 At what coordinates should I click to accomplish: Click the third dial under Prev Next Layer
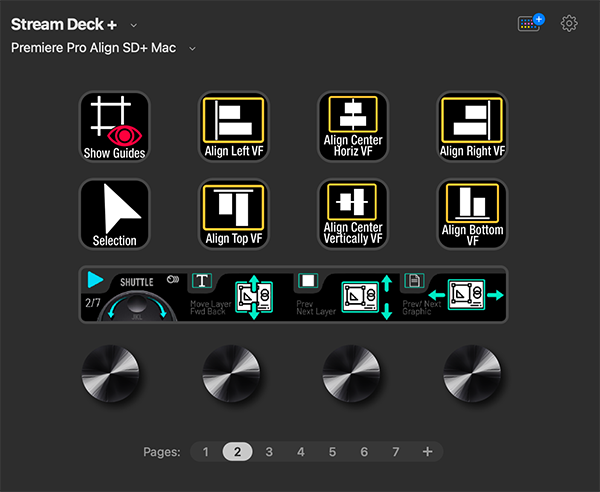point(351,373)
